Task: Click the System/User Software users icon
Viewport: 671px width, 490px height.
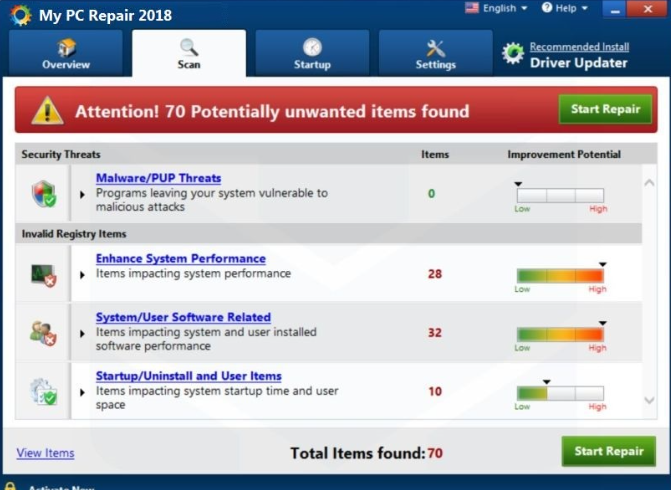Action: click(x=43, y=333)
